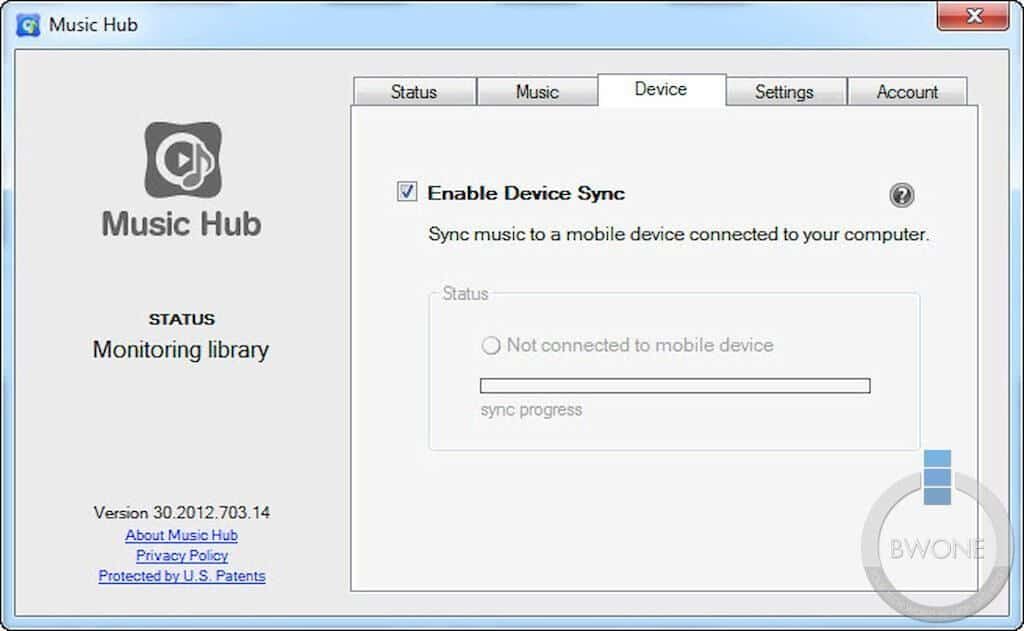Uncheck the Enable Device Sync checkbox
Image resolution: width=1024 pixels, height=631 pixels.
406,192
